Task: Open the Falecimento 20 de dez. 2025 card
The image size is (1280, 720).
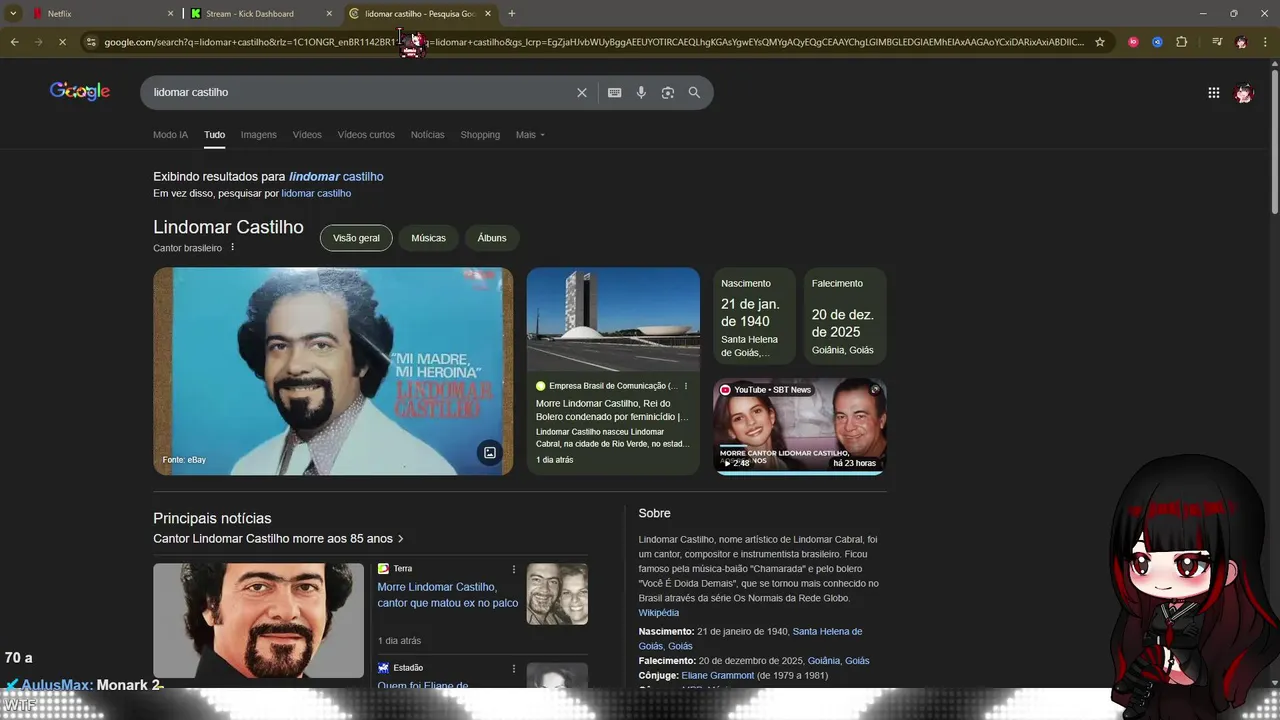Action: tap(845, 316)
